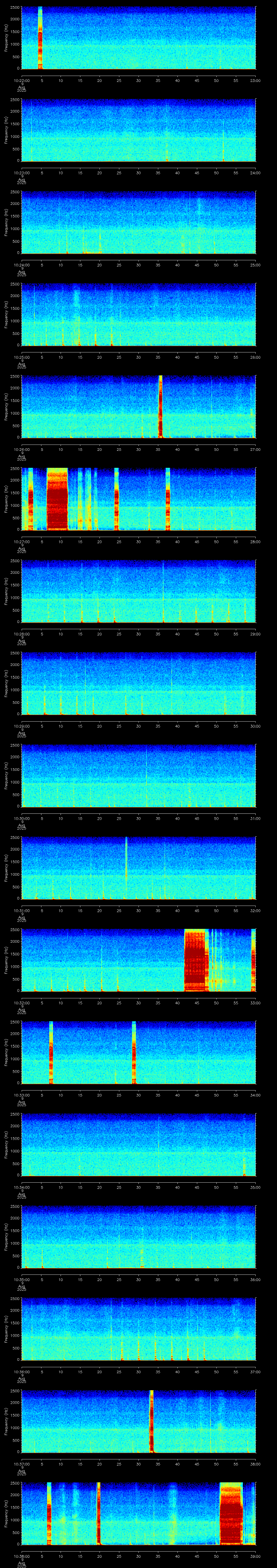Click the Frequency (Hz) axis label of the 10:22:00 panel
Image resolution: width=277 pixels, height=1568 pixels.
[7, 38]
